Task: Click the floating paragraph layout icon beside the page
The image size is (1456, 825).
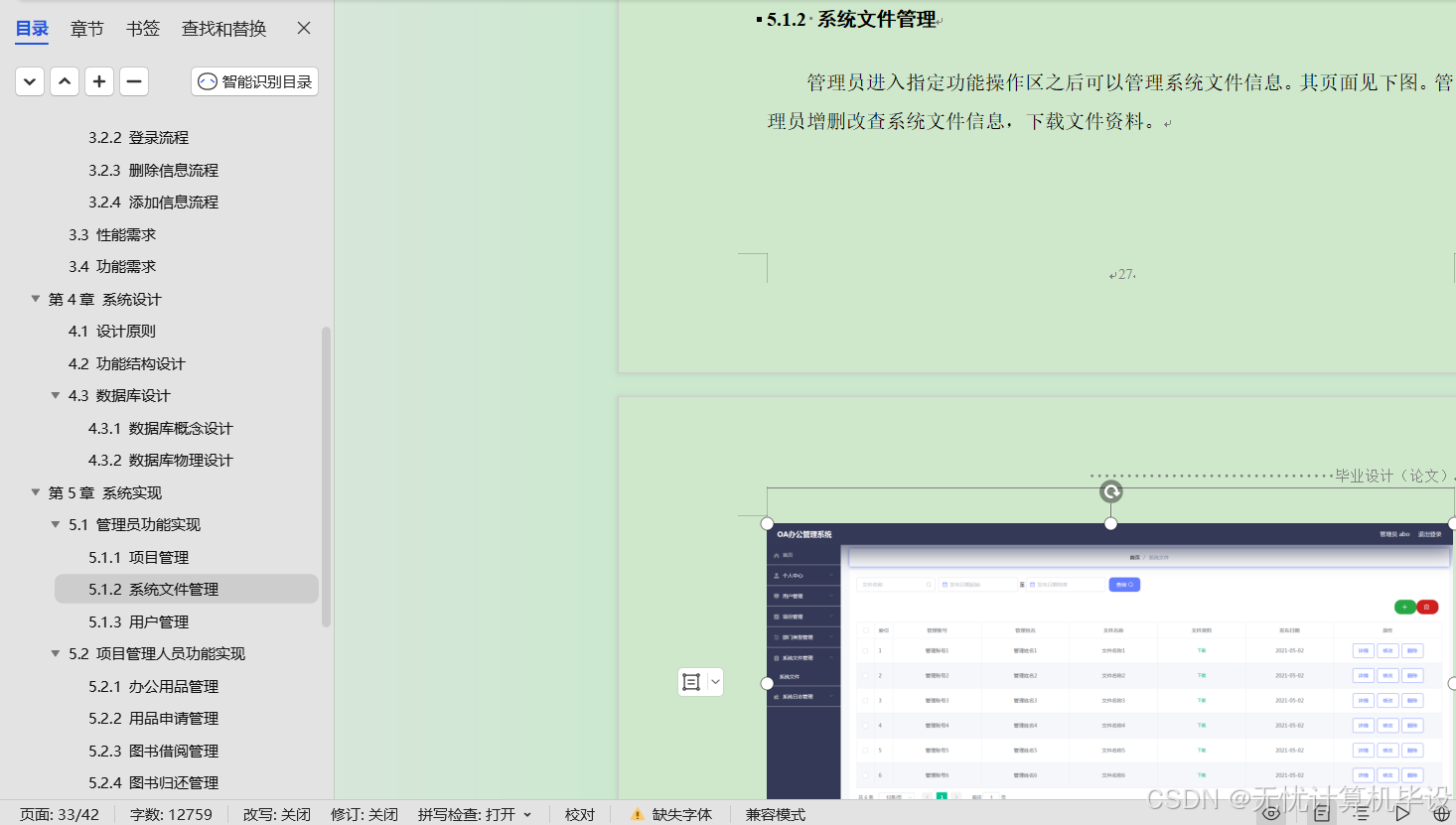Action: [x=693, y=682]
